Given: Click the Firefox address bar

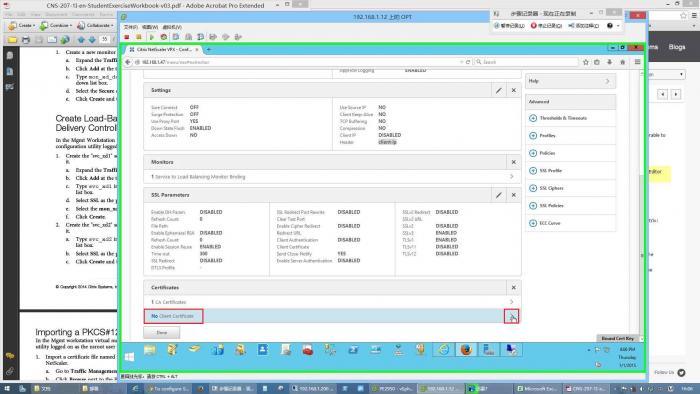Looking at the screenshot, I should click(297, 62).
